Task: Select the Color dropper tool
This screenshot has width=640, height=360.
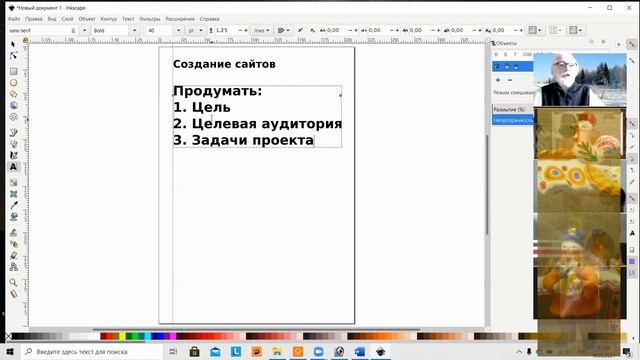Action: [13, 205]
